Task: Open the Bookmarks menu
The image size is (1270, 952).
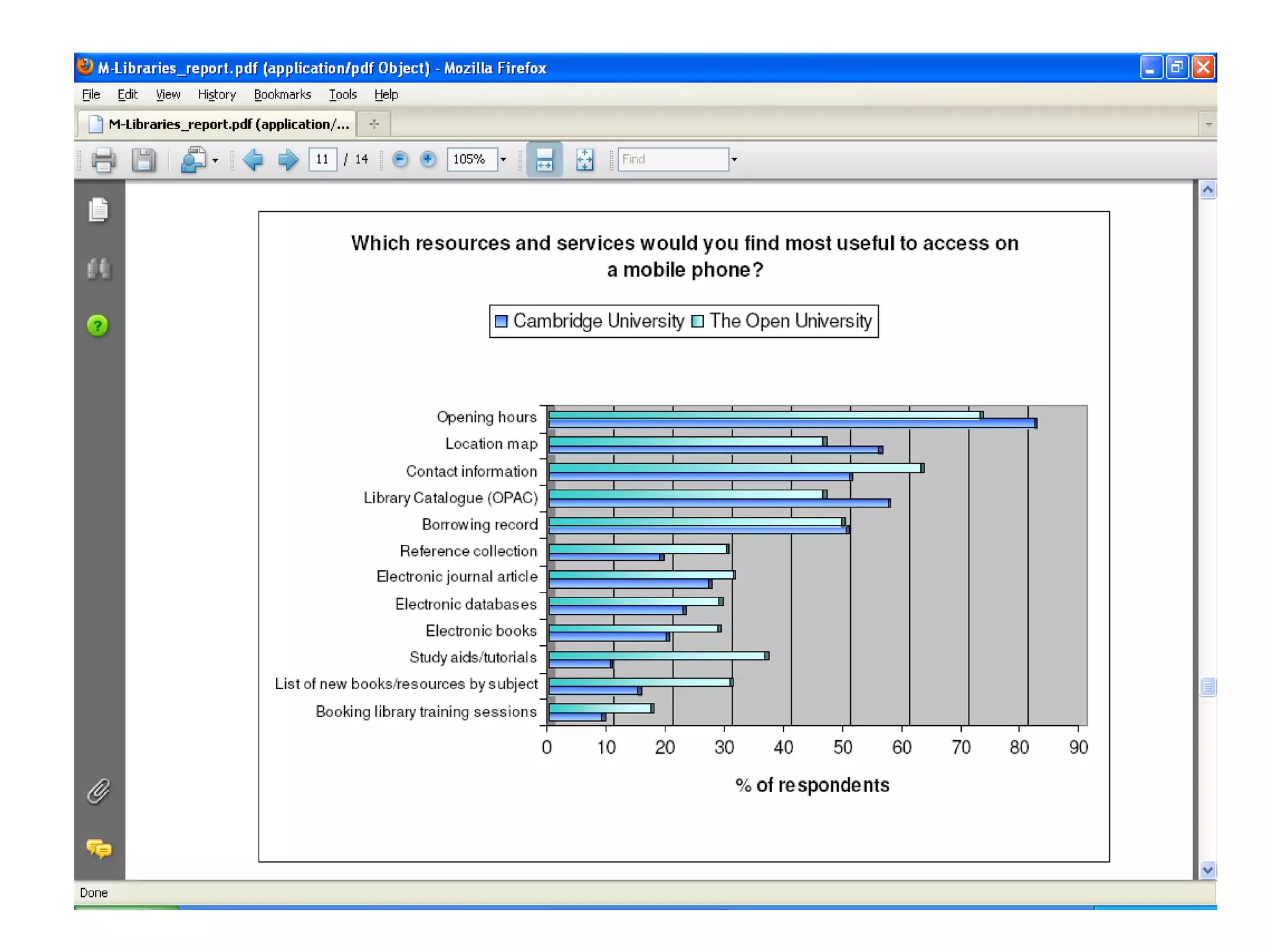Action: click(282, 95)
